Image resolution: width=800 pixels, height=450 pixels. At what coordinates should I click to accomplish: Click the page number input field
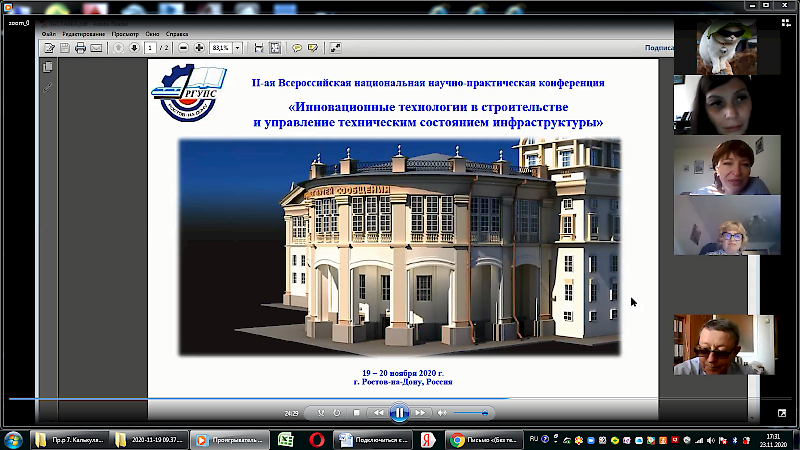(x=150, y=47)
